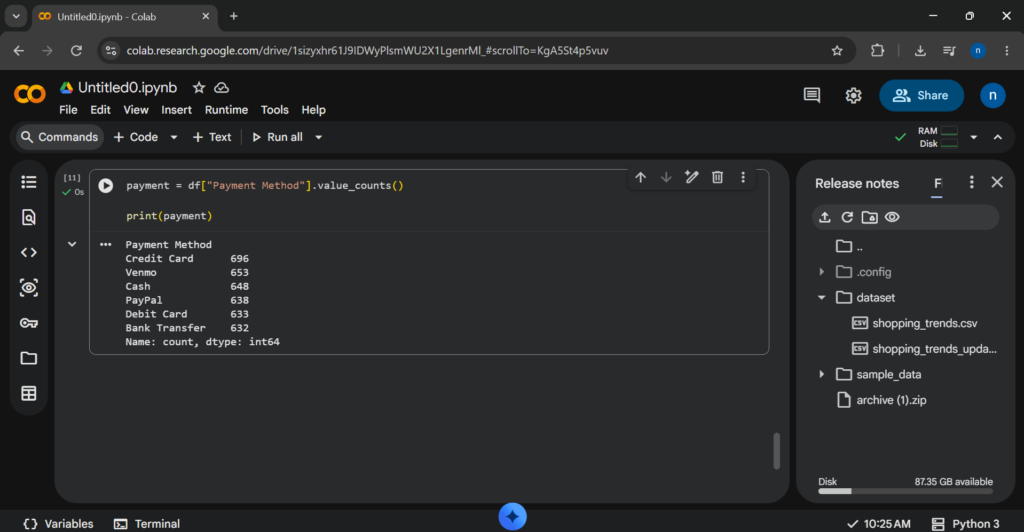
Task: Open the Edit menu
Action: [100, 110]
